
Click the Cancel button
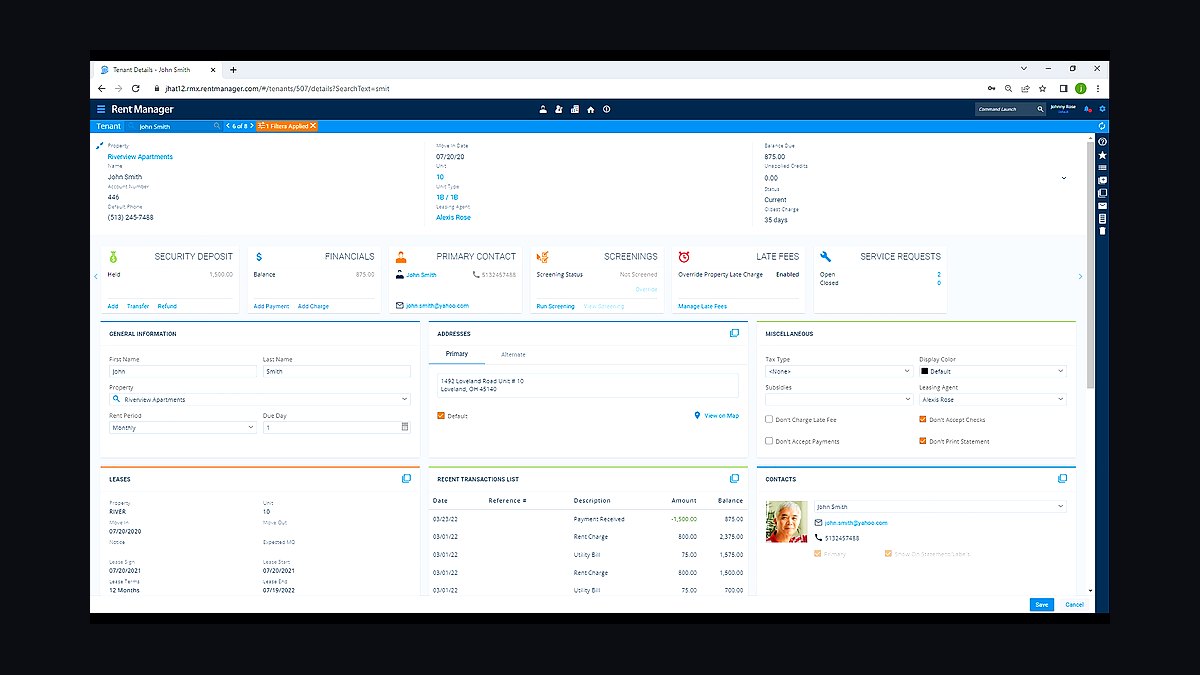click(x=1074, y=604)
